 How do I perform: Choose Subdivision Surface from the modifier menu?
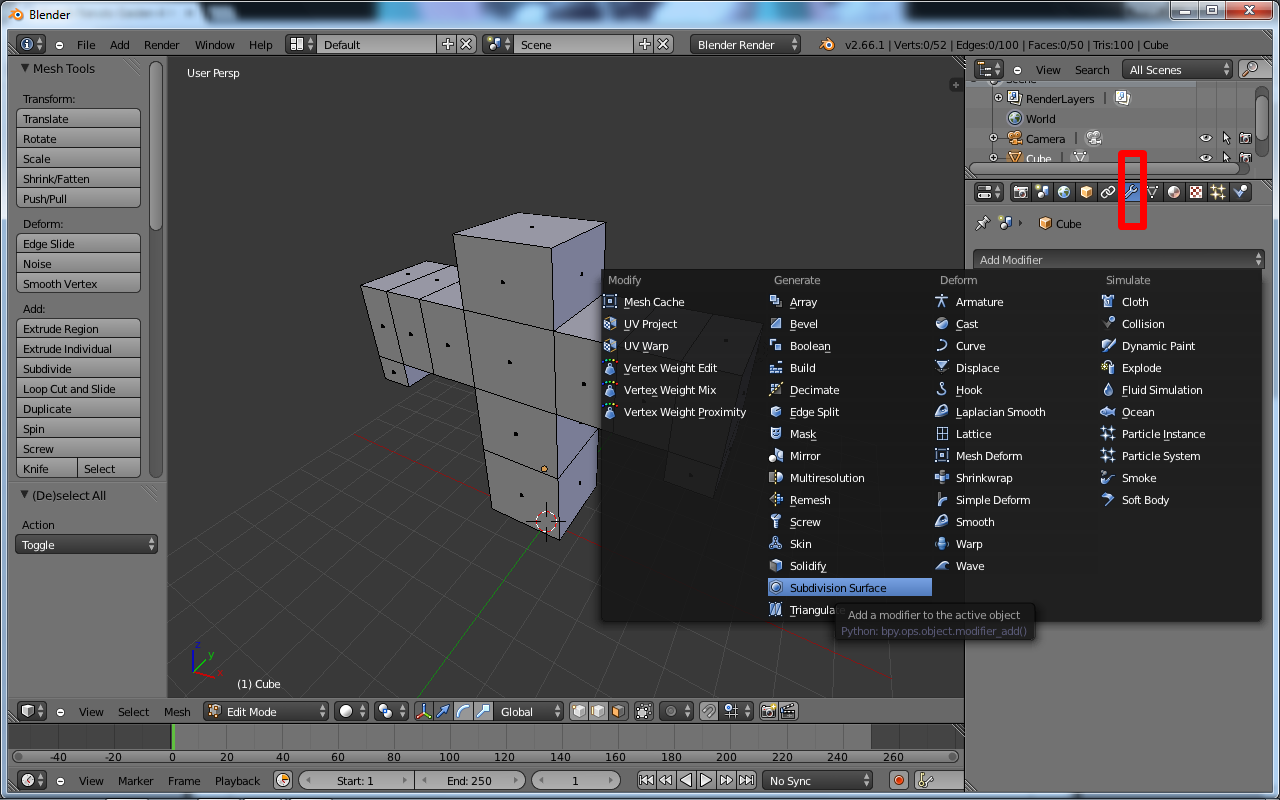(x=849, y=587)
